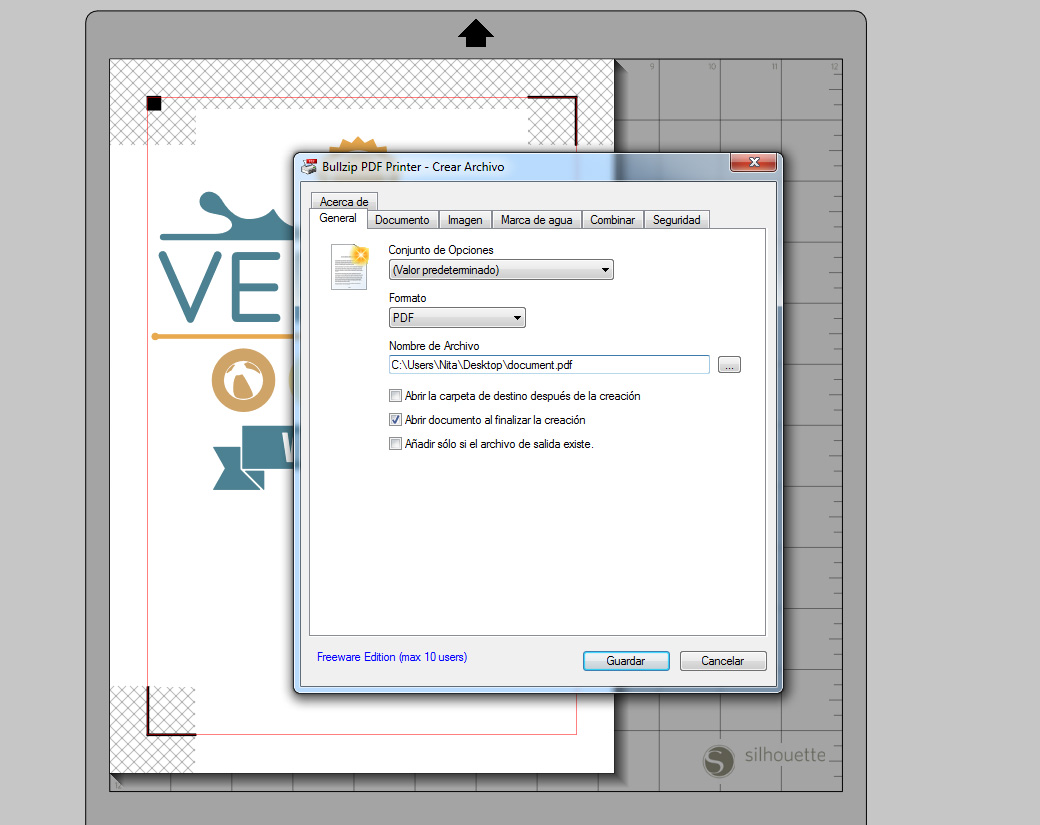Click the black registration square on the page
Image resolution: width=1040 pixels, height=825 pixels.
154,103
